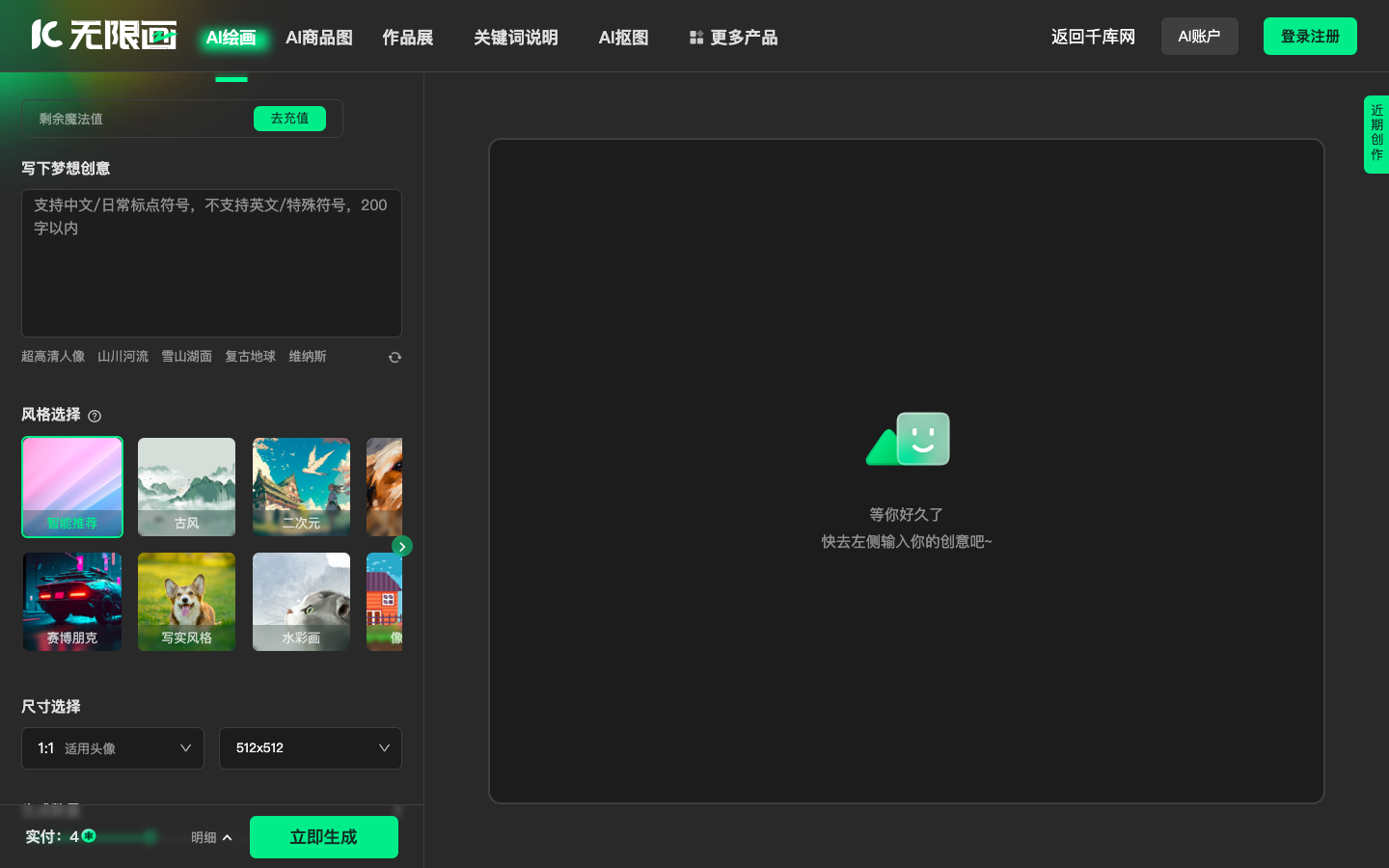This screenshot has height=868, width=1389.
Task: Insert the 雪山湖面 prompt suggestion
Action: (186, 357)
